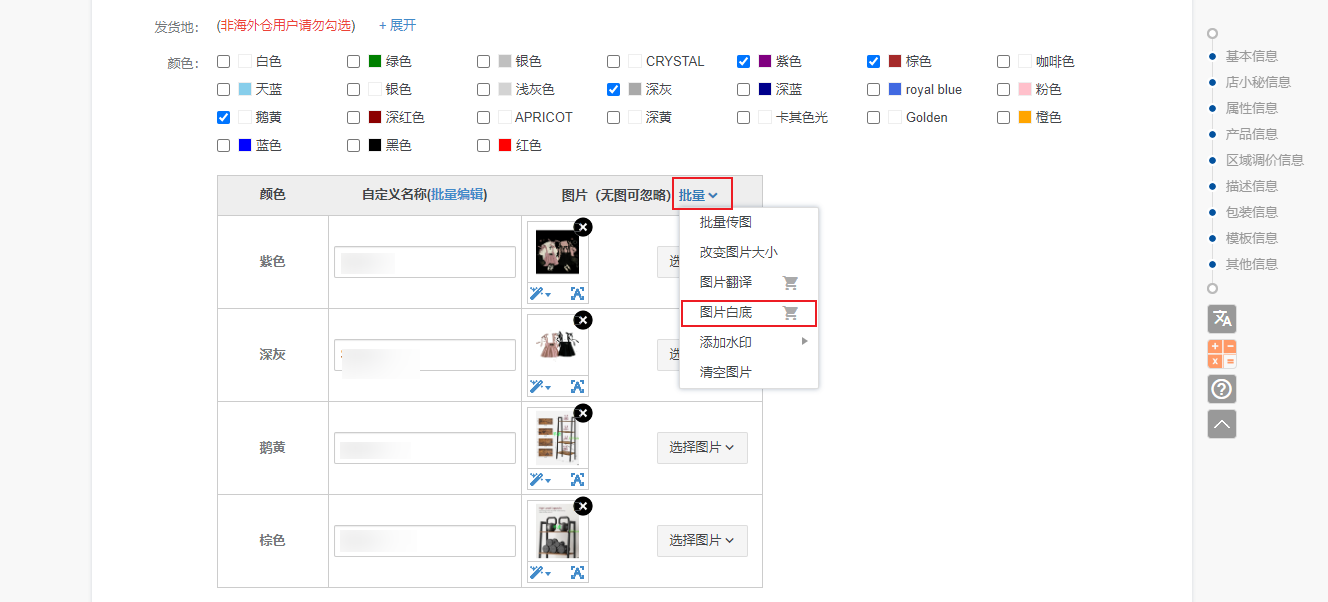Viewport: 1328px width, 602px height.
Task: Click the orange 橙色 color swatch
Action: click(1025, 117)
